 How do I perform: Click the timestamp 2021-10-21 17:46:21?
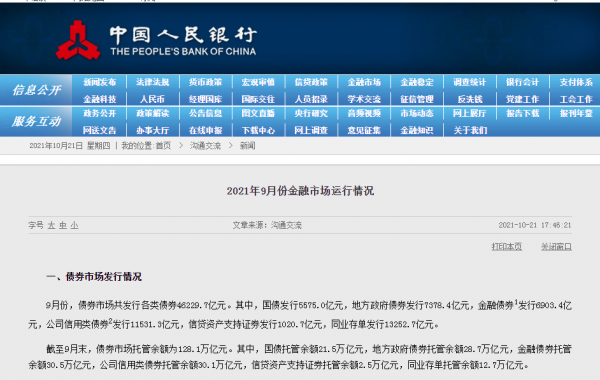(535, 225)
